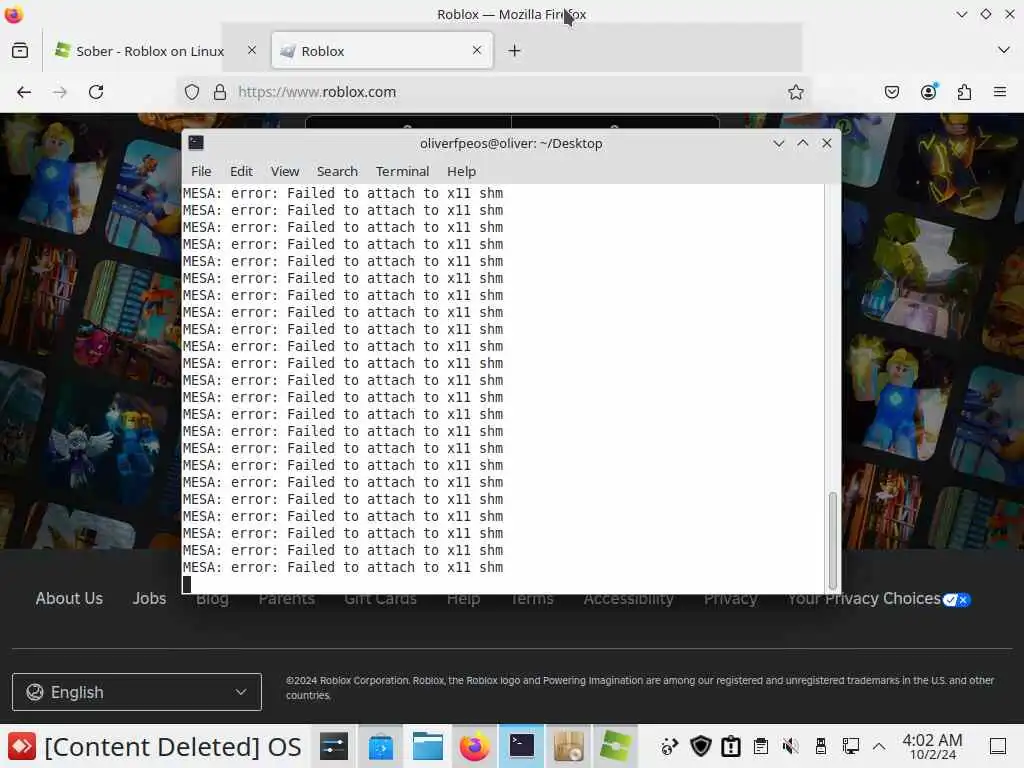
Task: Open the clipboard tray icon
Action: (x=760, y=746)
